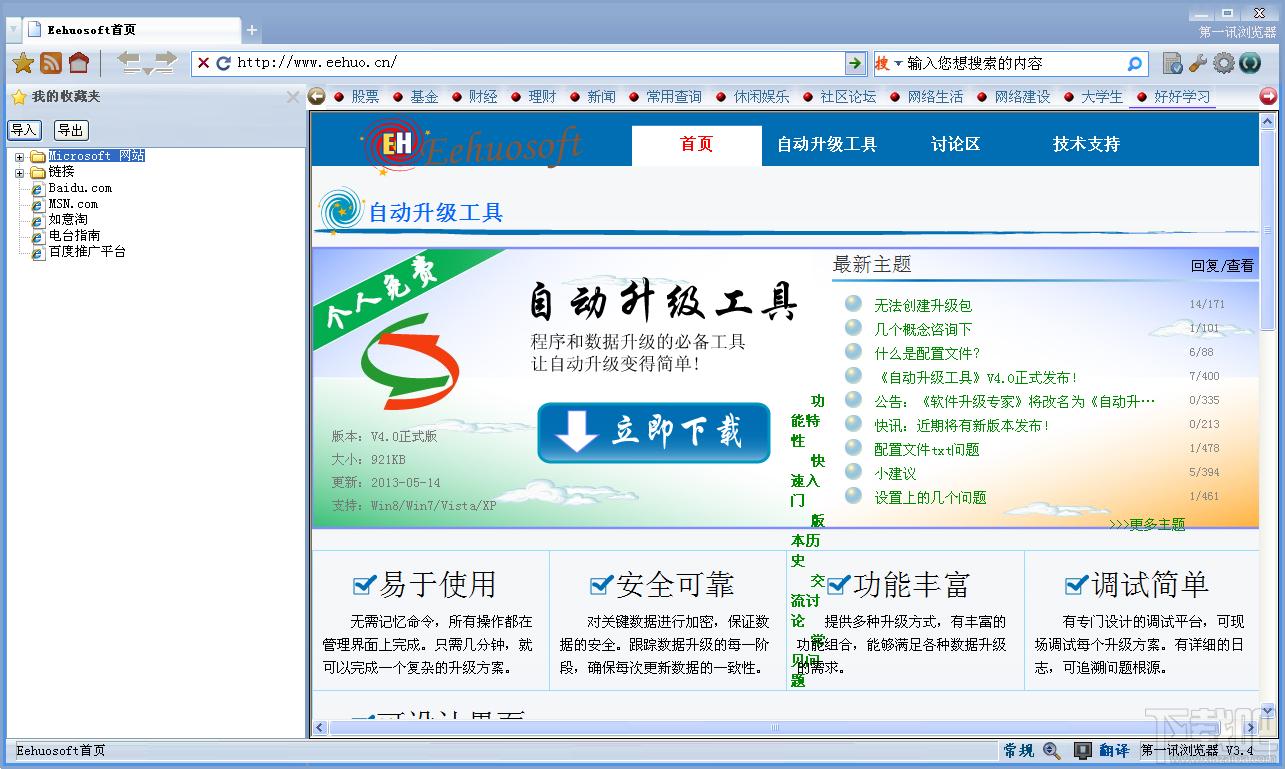Toggle the 安全可靠 checkbox icon

tap(601, 584)
